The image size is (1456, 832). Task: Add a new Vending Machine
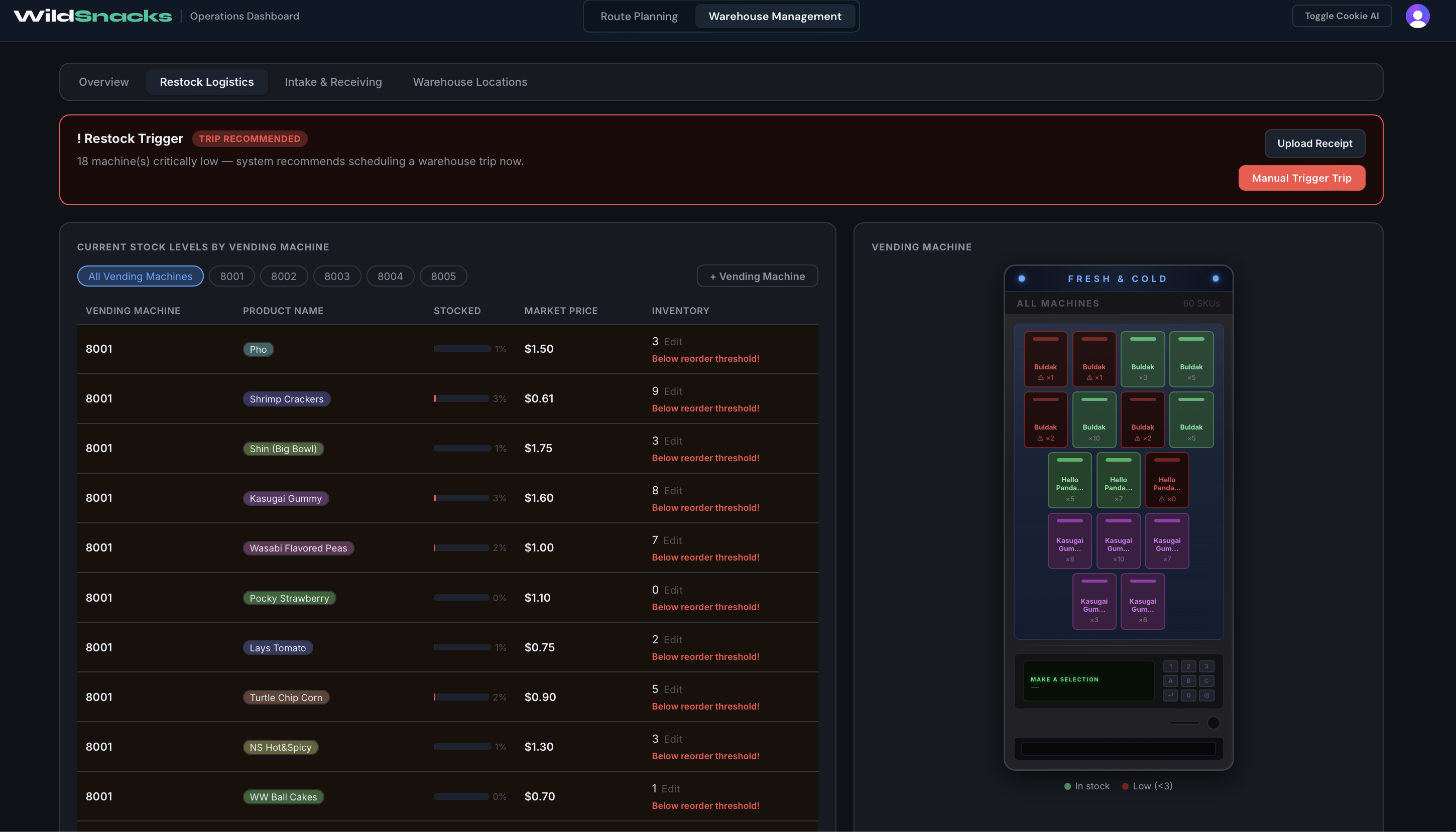point(757,276)
